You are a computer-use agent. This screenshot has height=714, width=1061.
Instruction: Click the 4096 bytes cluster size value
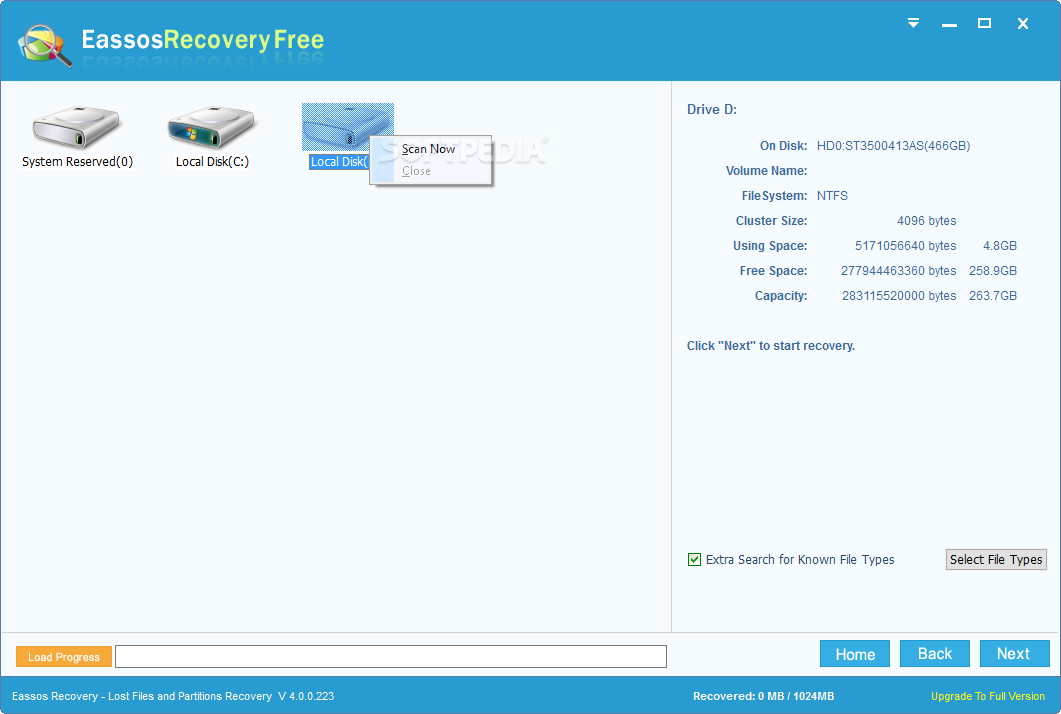pos(926,221)
